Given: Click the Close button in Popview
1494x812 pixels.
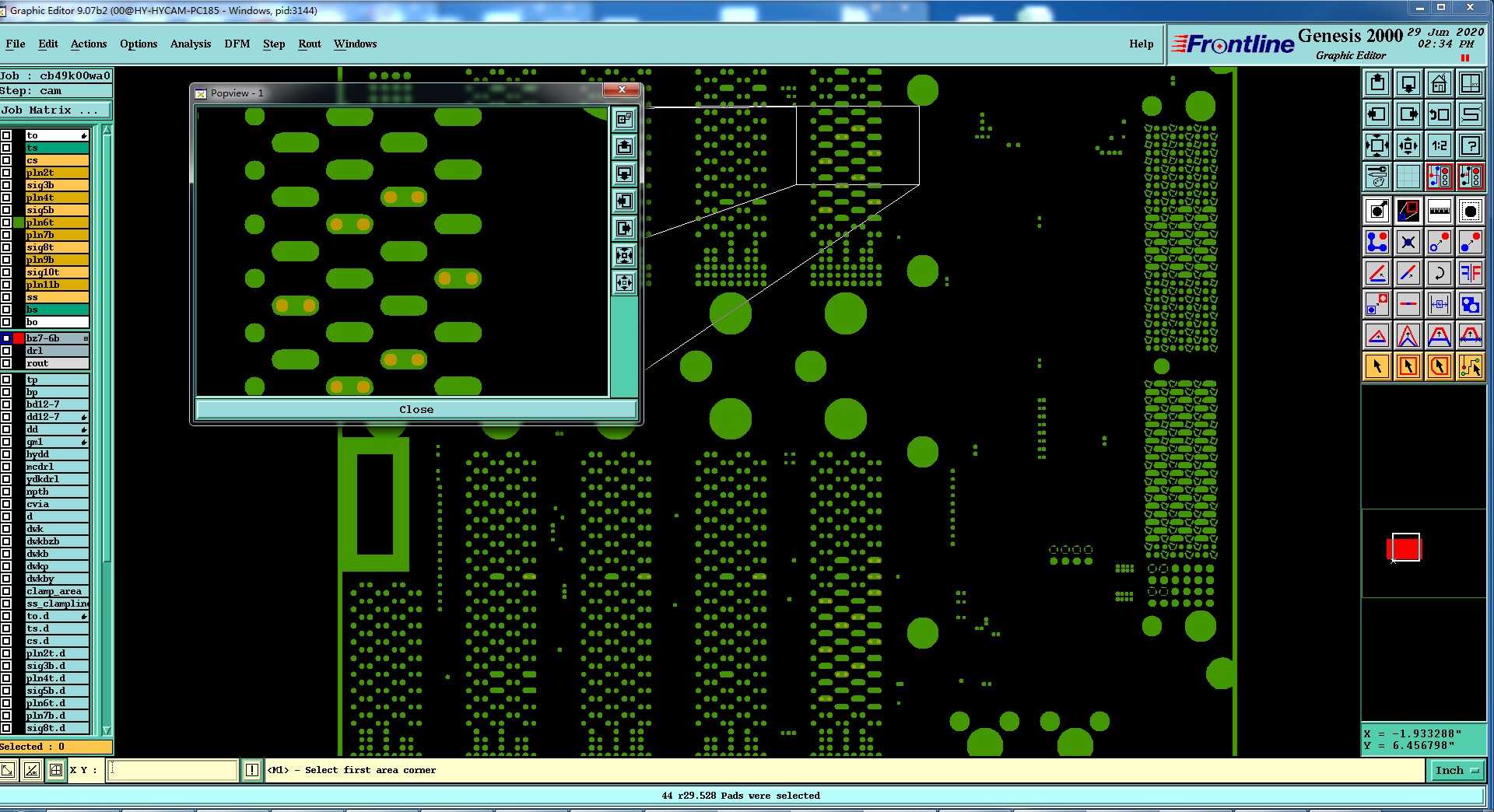Looking at the screenshot, I should click(x=416, y=409).
